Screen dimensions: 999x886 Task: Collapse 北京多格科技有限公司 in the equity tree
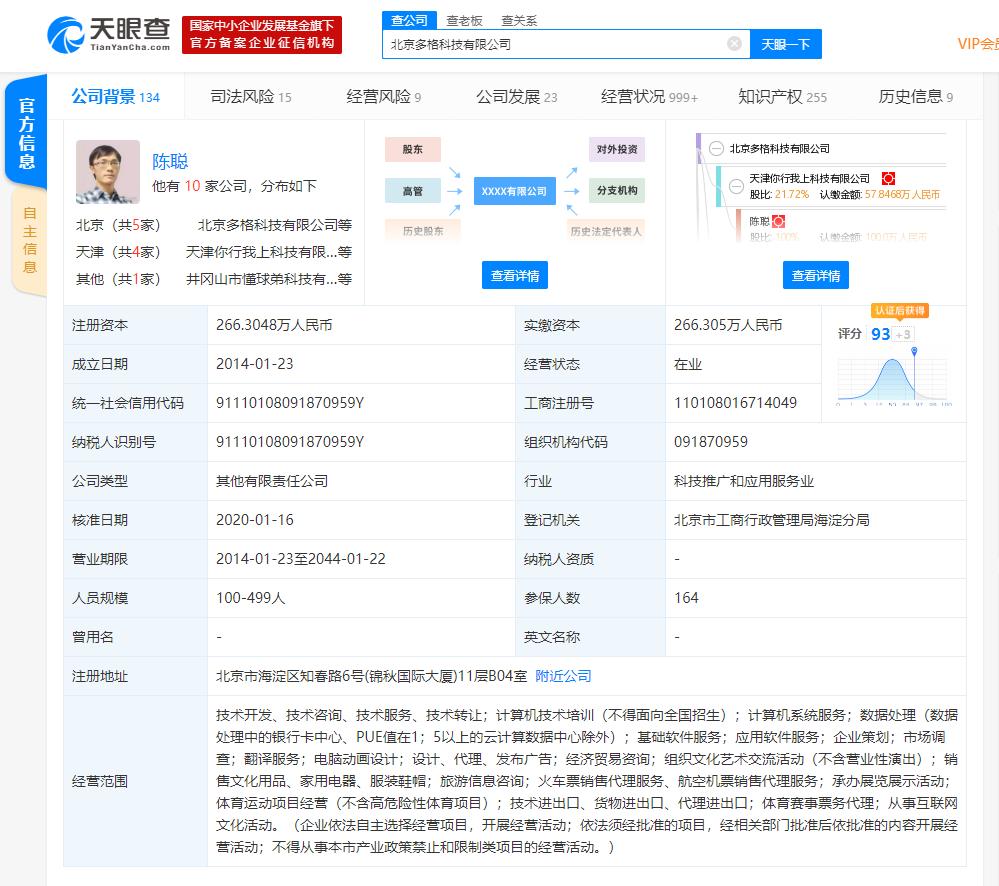click(x=717, y=148)
